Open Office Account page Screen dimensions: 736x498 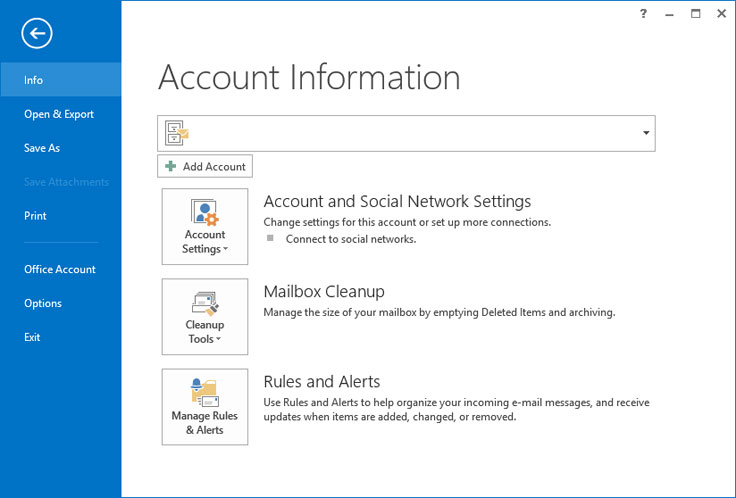pyautogui.click(x=61, y=269)
